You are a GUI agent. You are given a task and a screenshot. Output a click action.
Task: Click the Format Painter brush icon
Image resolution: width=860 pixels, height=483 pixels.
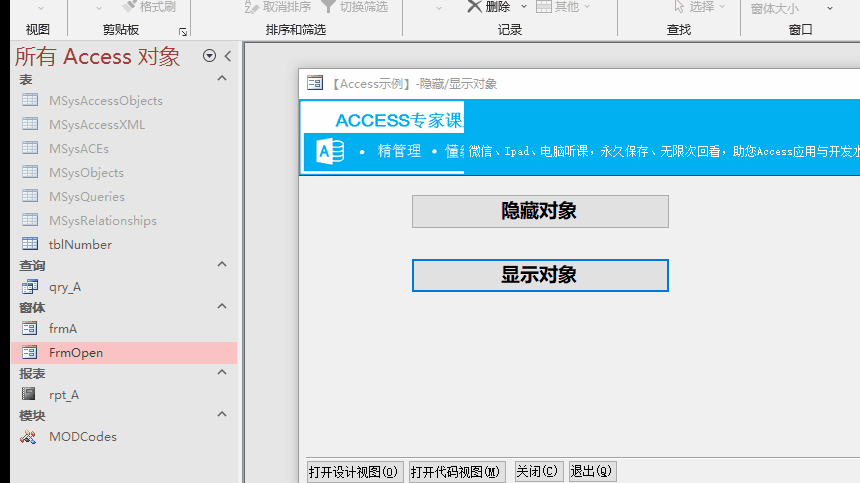[x=129, y=5]
